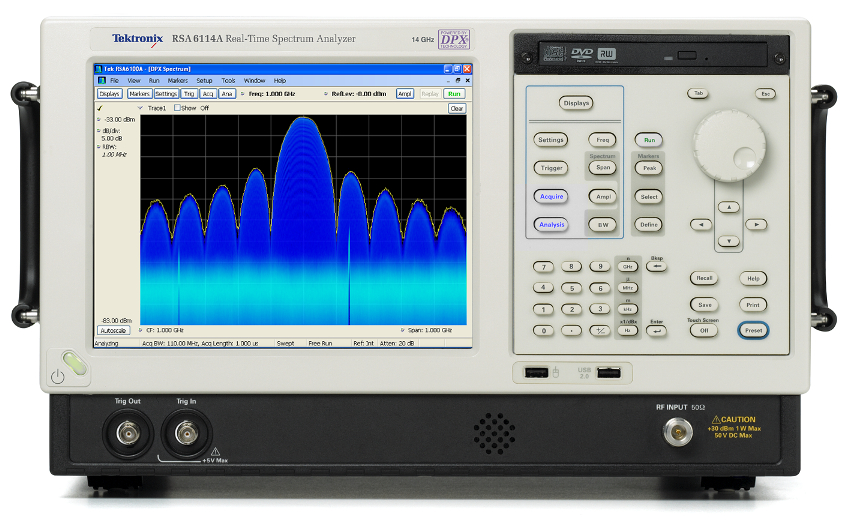Toggle the Show checkbox for Trace1
Screen dimensions: 852x515
point(178,108)
